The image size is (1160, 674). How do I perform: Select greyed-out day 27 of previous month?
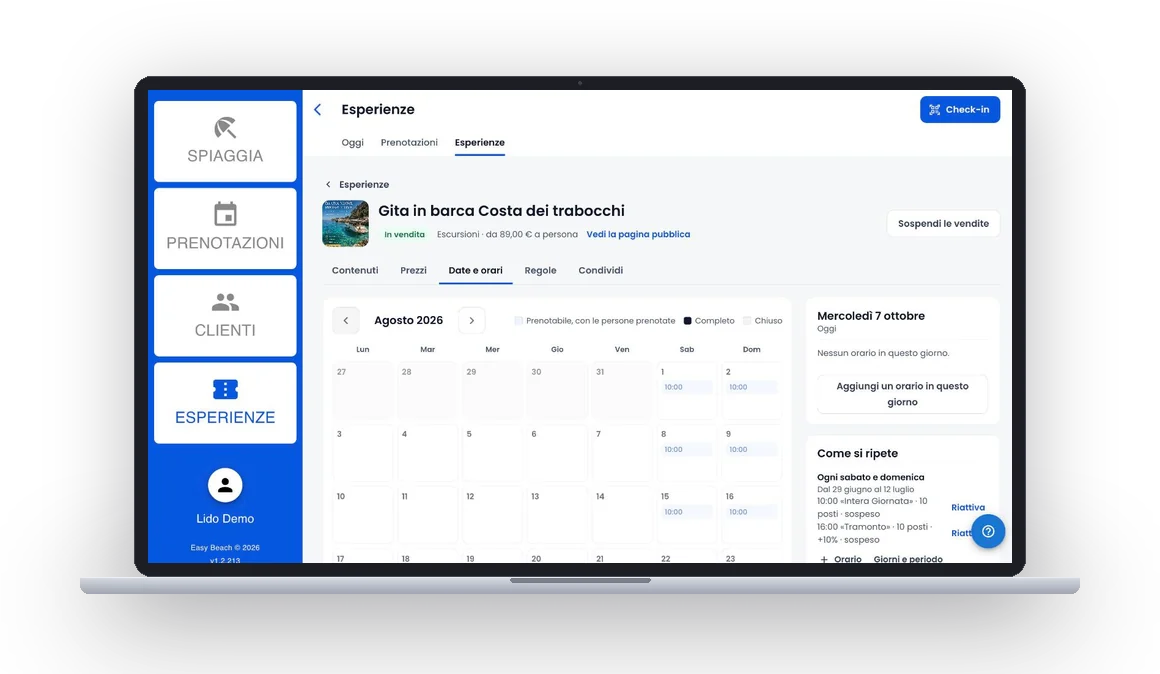click(x=362, y=391)
